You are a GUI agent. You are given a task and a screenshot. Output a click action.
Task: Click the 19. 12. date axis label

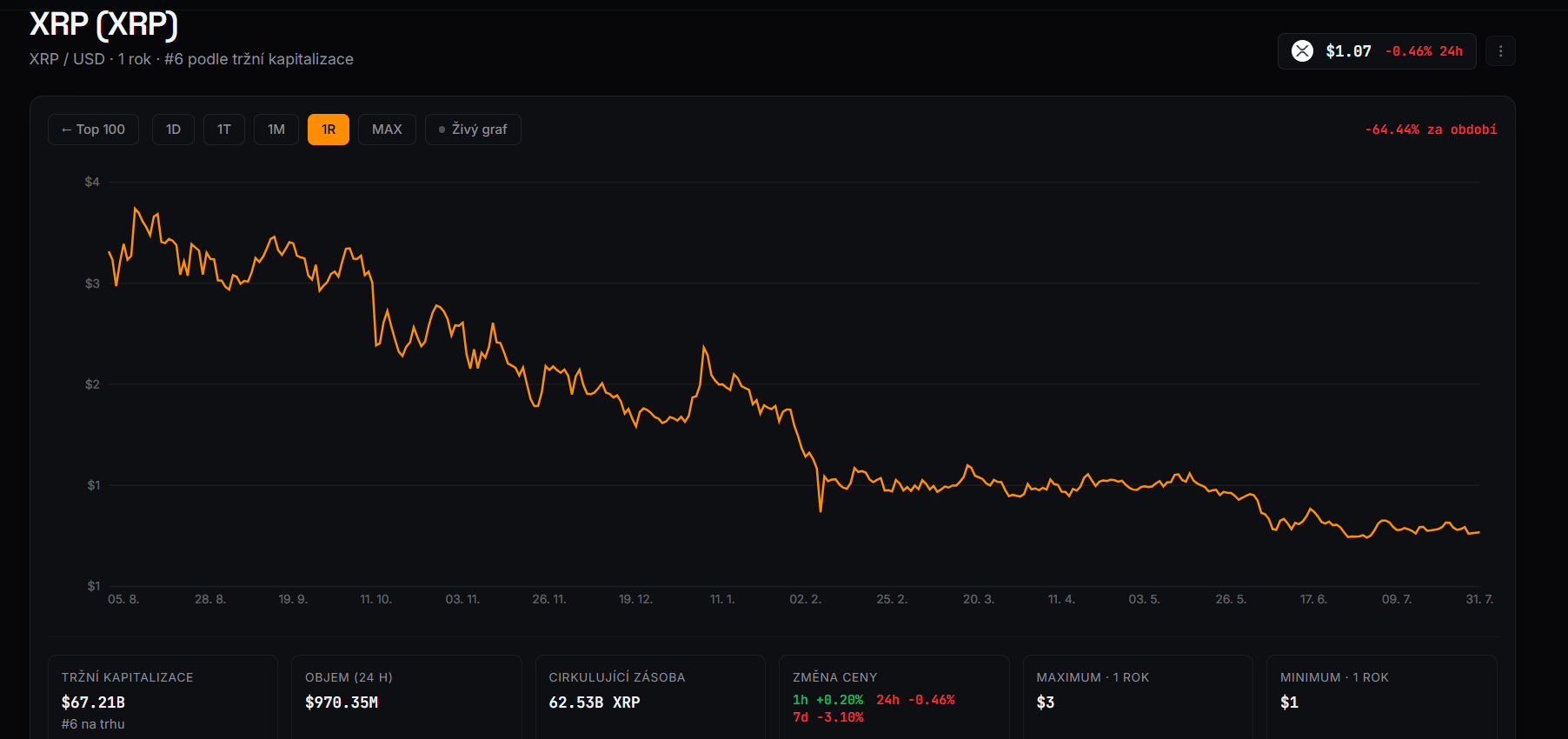click(635, 599)
